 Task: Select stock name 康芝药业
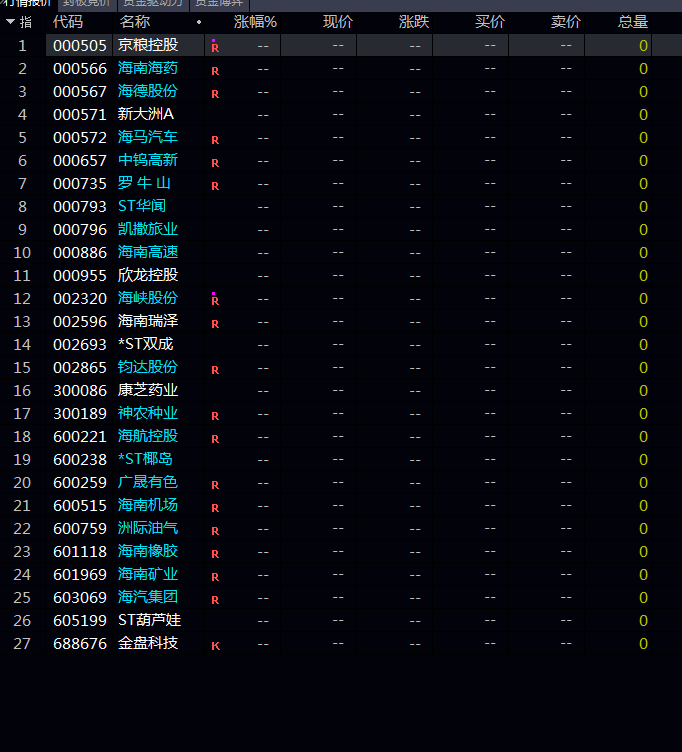click(x=148, y=390)
